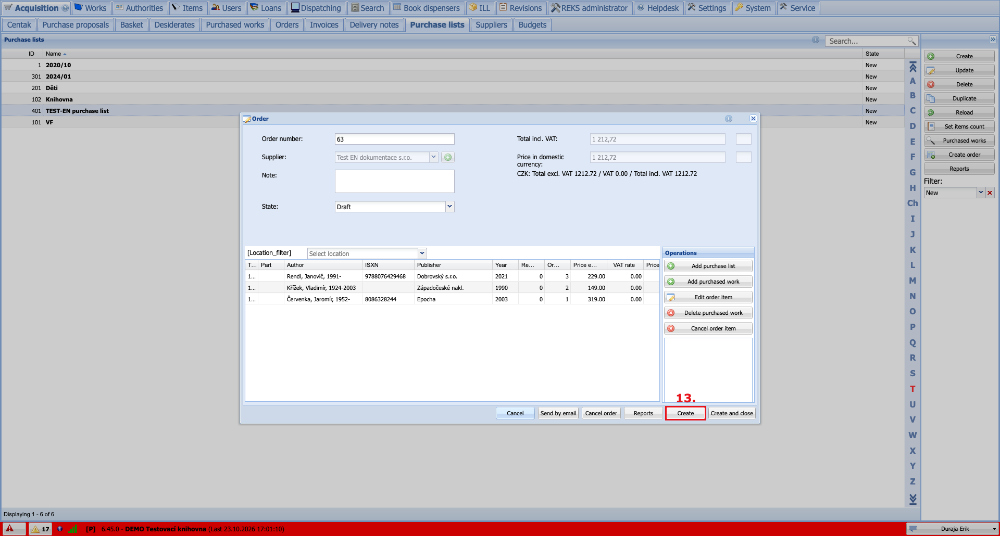Click into the Note text area
1000x536 pixels.
tap(395, 181)
